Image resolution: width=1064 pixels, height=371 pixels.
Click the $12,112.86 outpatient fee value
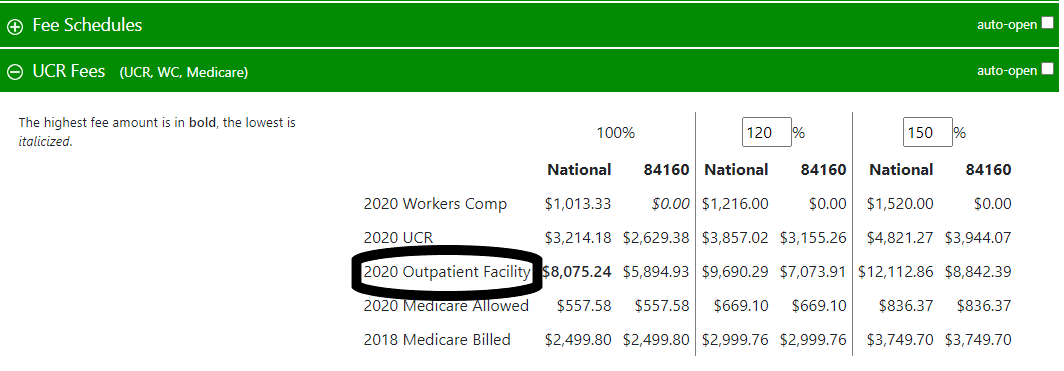tap(896, 272)
